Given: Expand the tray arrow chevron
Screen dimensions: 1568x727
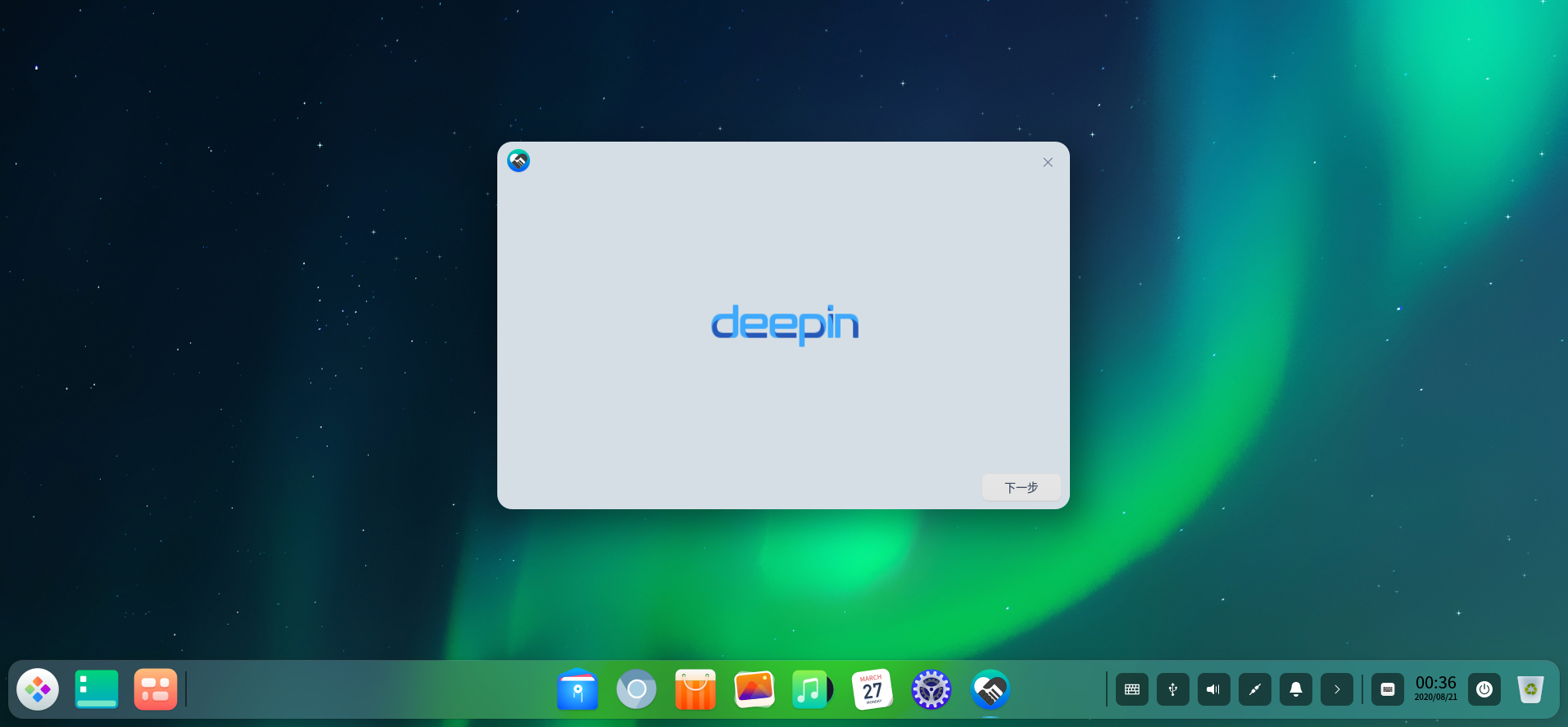Looking at the screenshot, I should (1337, 689).
